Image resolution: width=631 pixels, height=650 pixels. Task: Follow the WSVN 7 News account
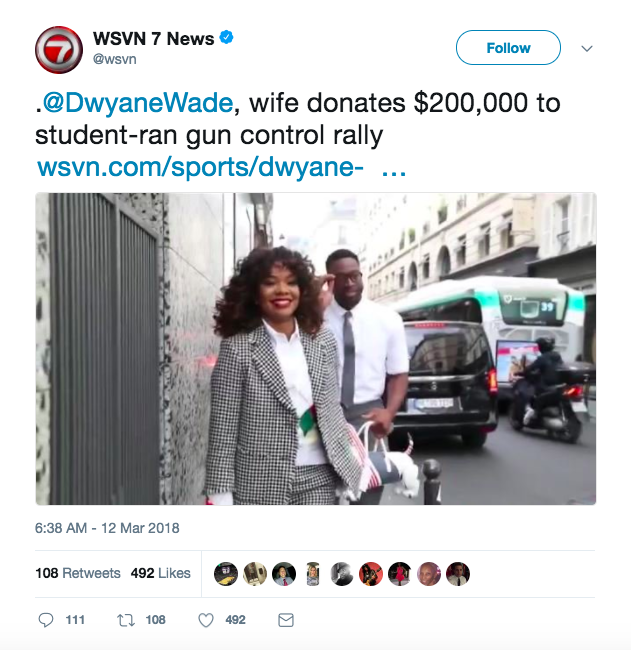pyautogui.click(x=508, y=48)
